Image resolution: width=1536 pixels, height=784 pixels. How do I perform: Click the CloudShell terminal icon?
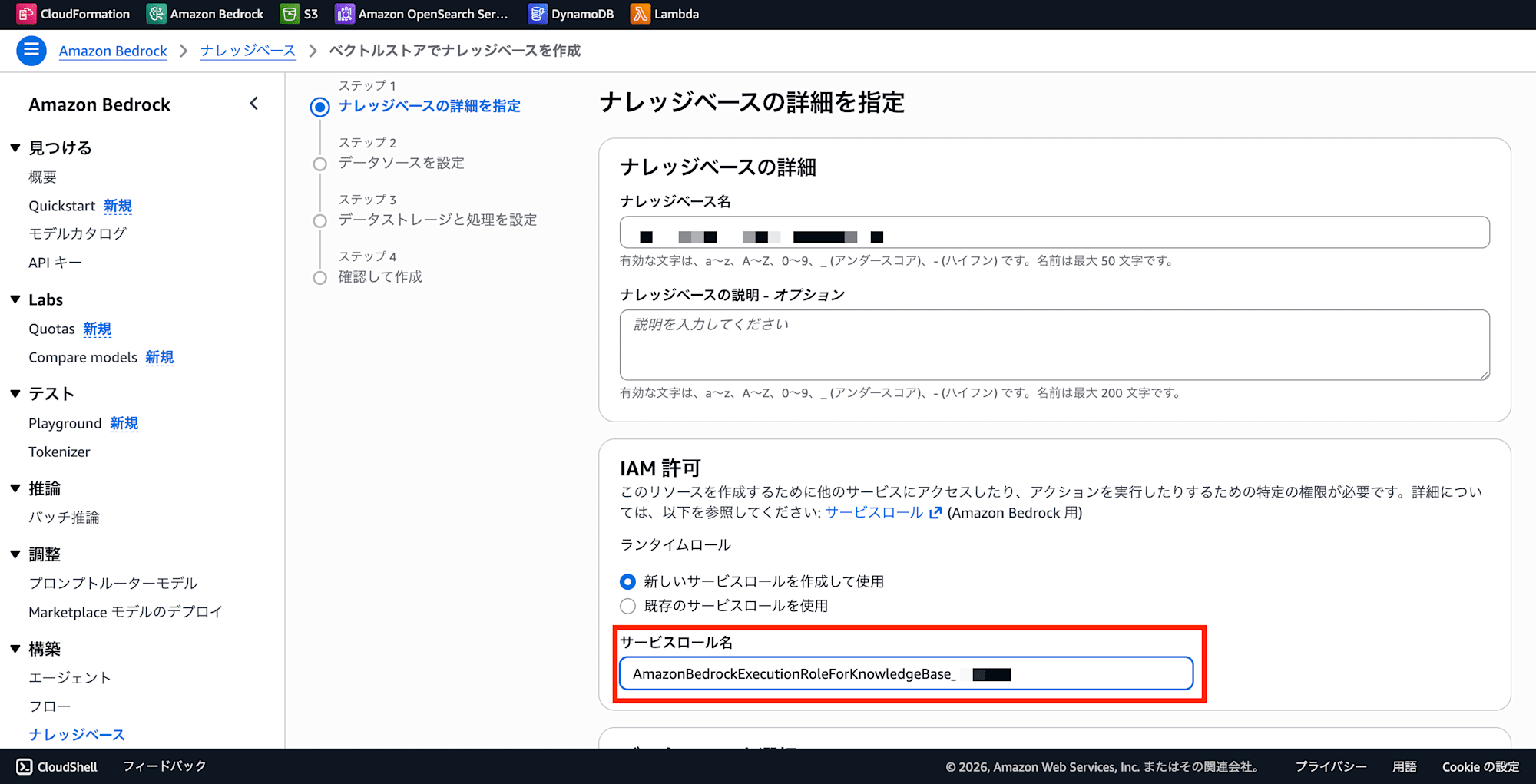25,766
